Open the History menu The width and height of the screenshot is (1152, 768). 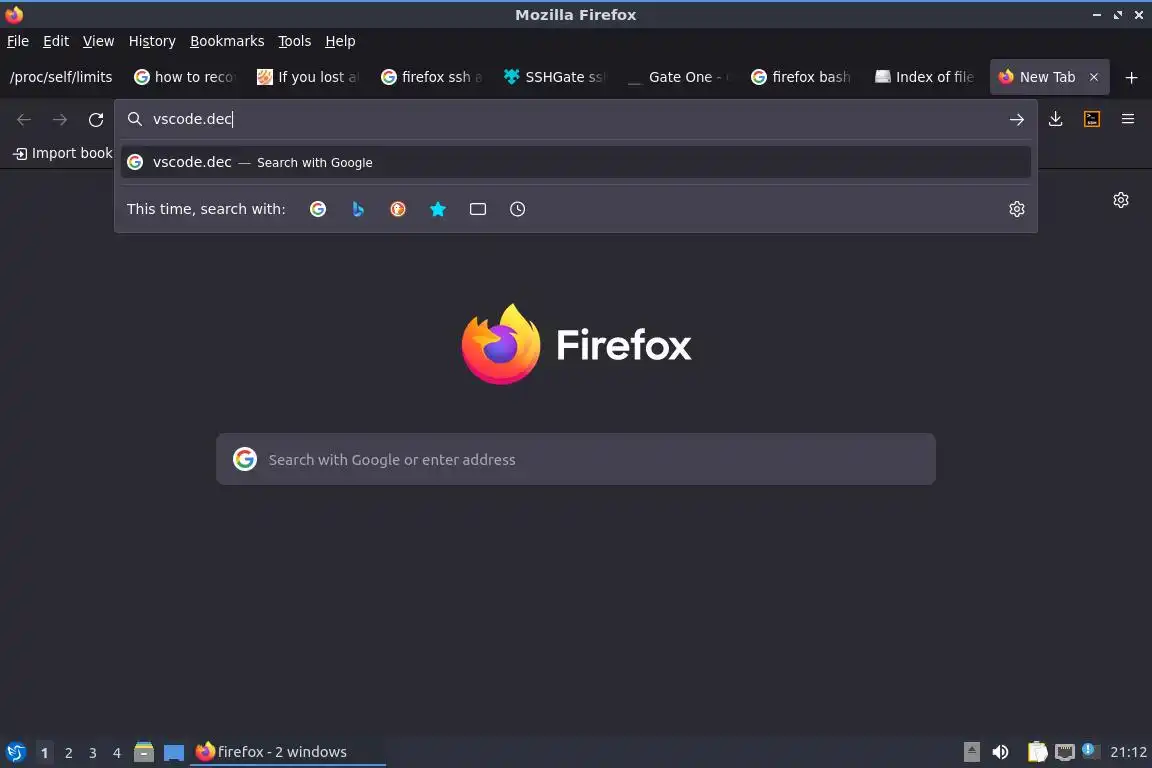point(152,41)
